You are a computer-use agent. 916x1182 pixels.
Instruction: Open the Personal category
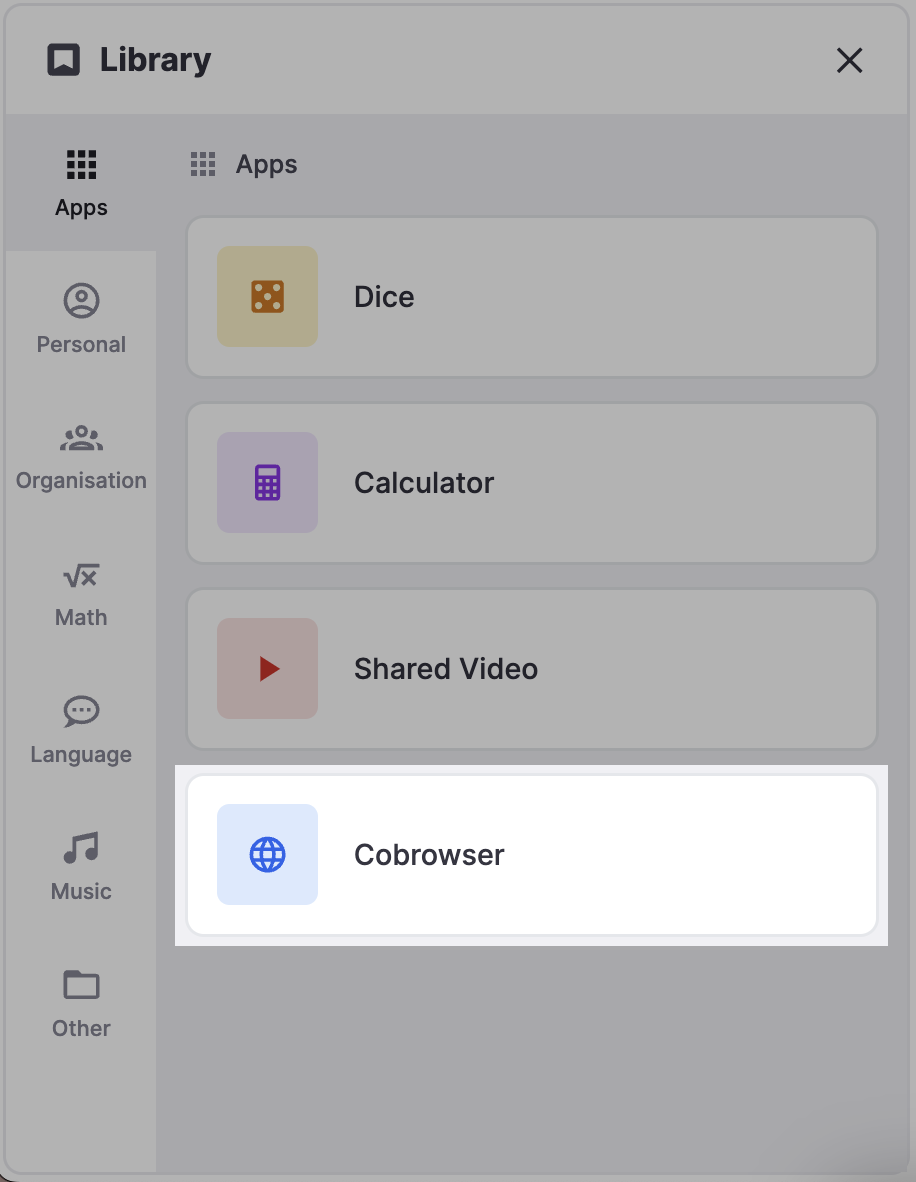point(81,320)
